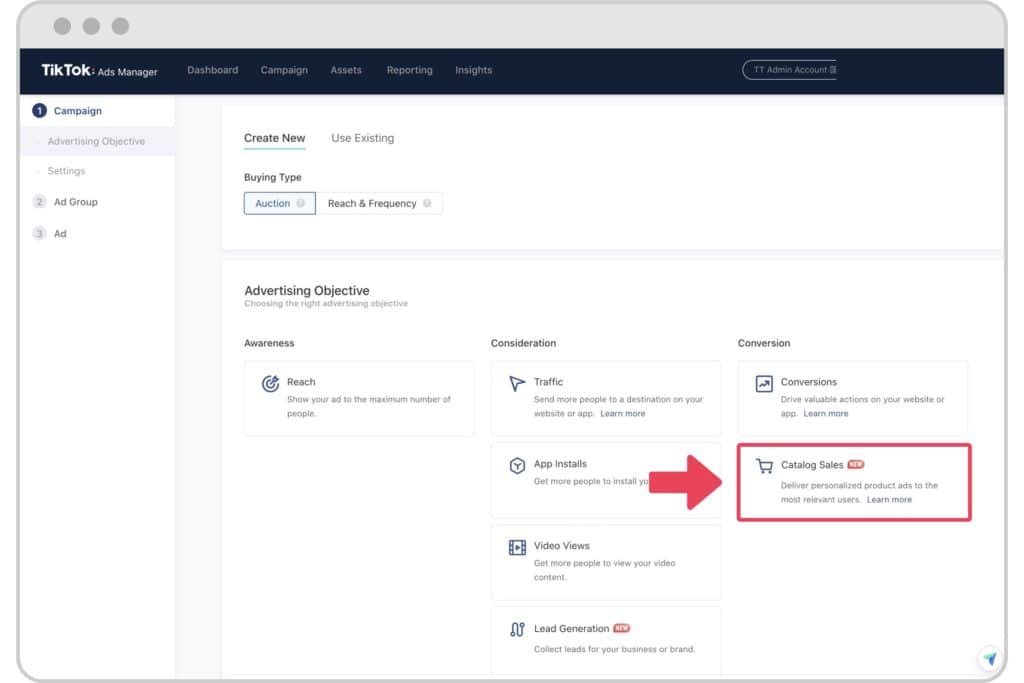
Task: Open the TT Admin Account dropdown
Action: pyautogui.click(x=790, y=70)
